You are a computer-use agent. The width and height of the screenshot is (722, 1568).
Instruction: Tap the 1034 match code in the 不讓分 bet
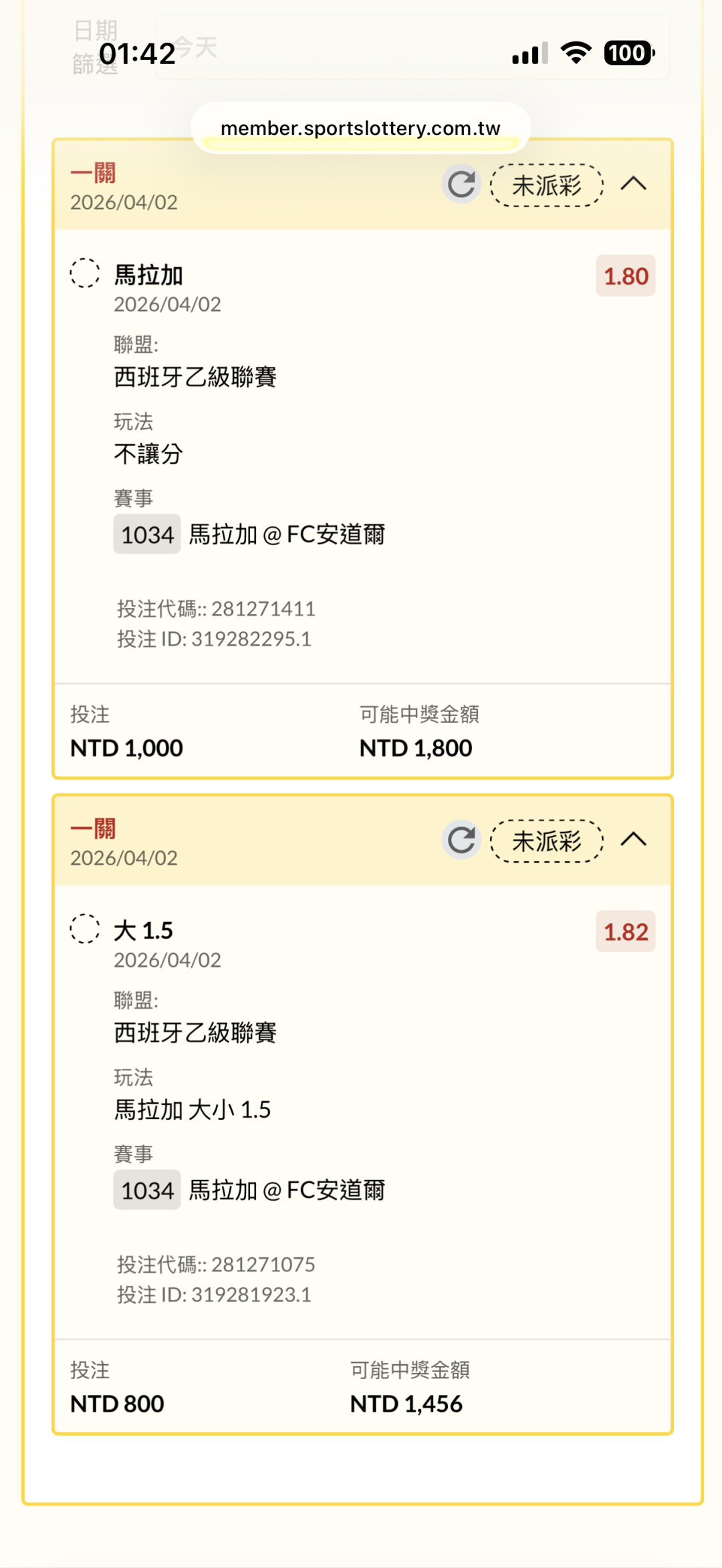pos(147,534)
